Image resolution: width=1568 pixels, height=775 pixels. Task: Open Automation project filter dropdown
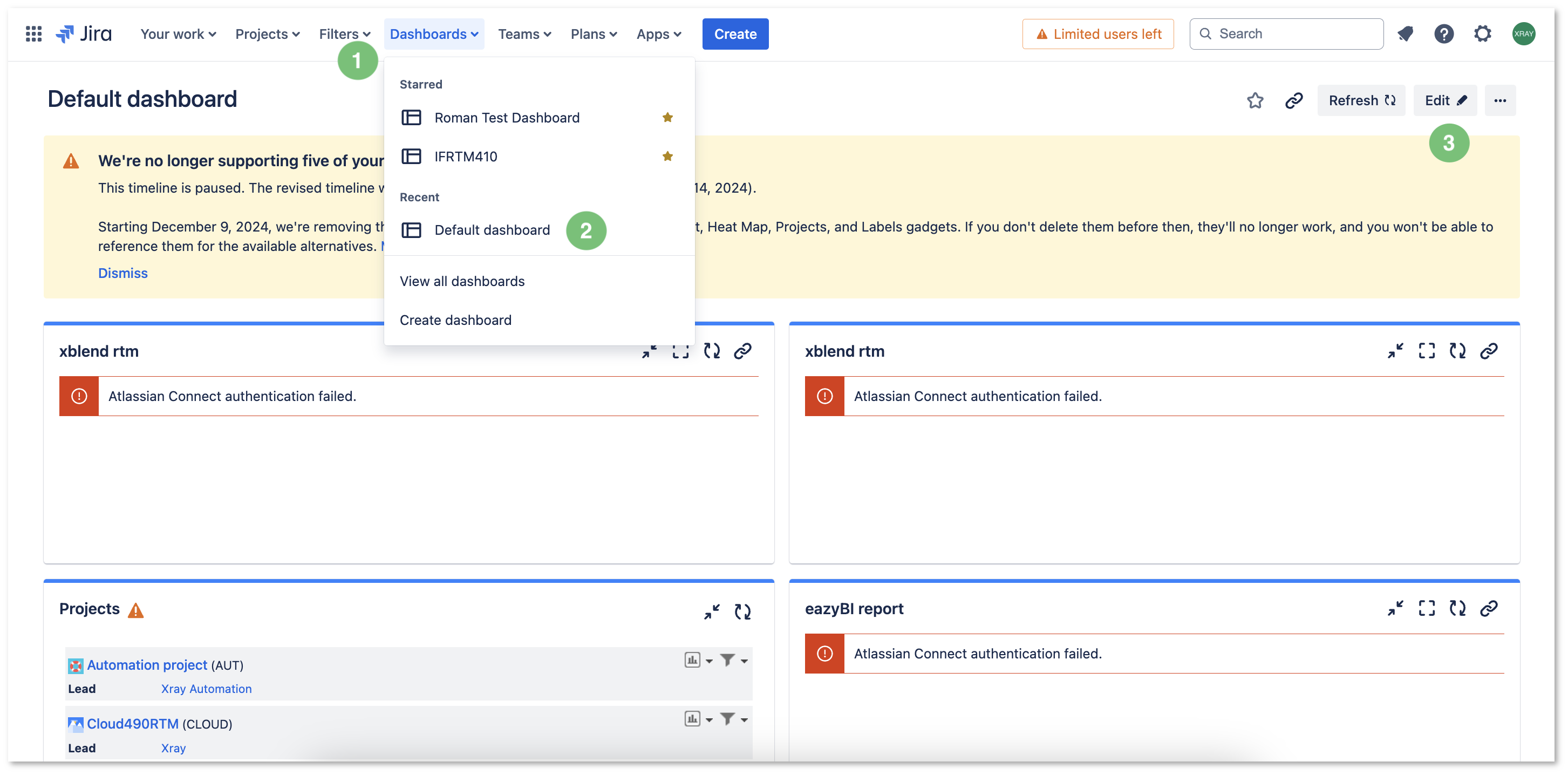coord(733,660)
